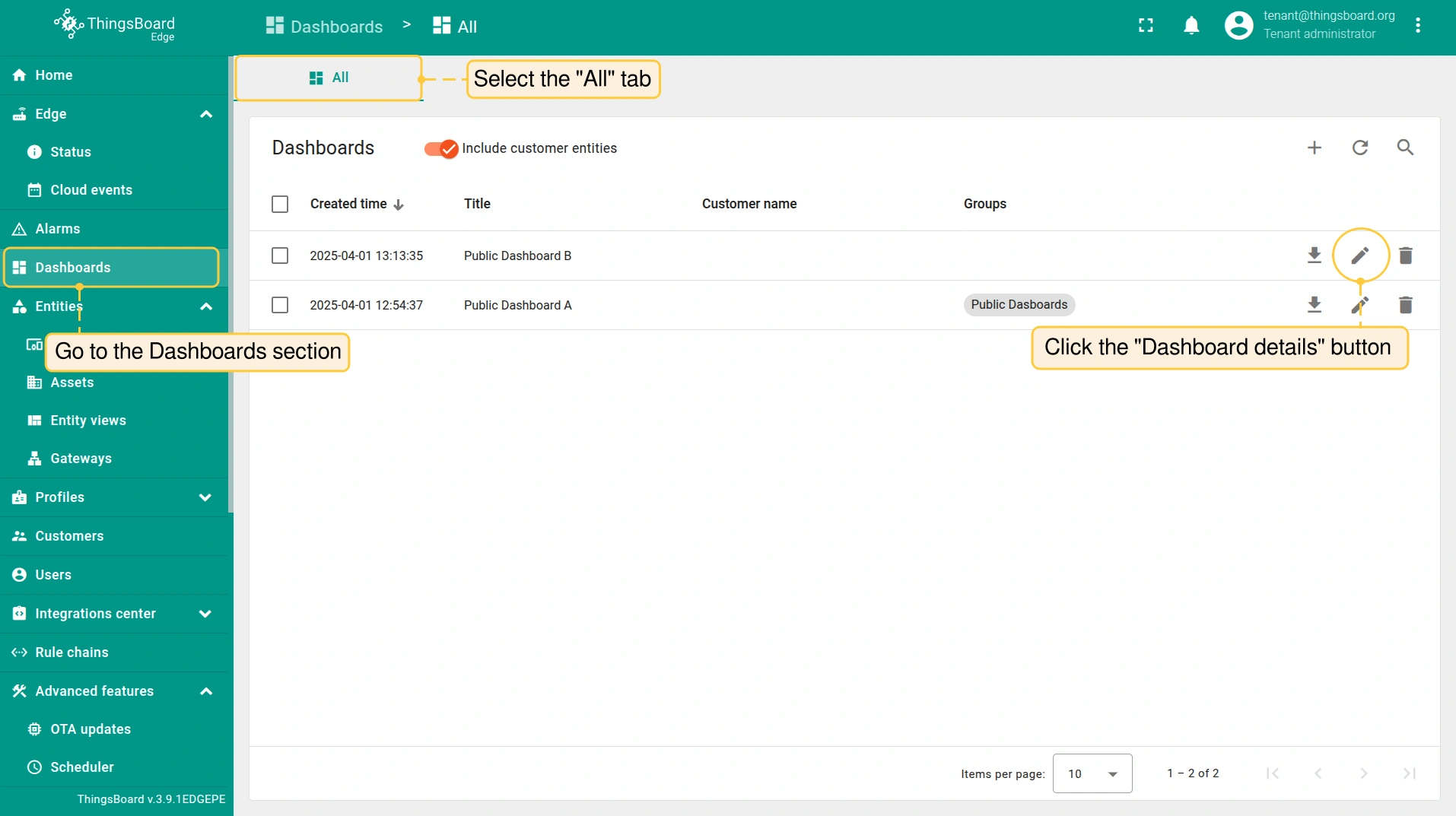Delete Public Dashboard A using trash icon
Screen dimensions: 1456x816
click(1405, 305)
